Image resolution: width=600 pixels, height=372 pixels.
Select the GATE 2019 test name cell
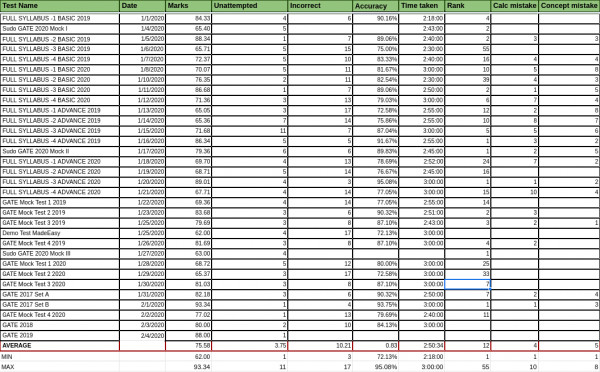pos(60,335)
